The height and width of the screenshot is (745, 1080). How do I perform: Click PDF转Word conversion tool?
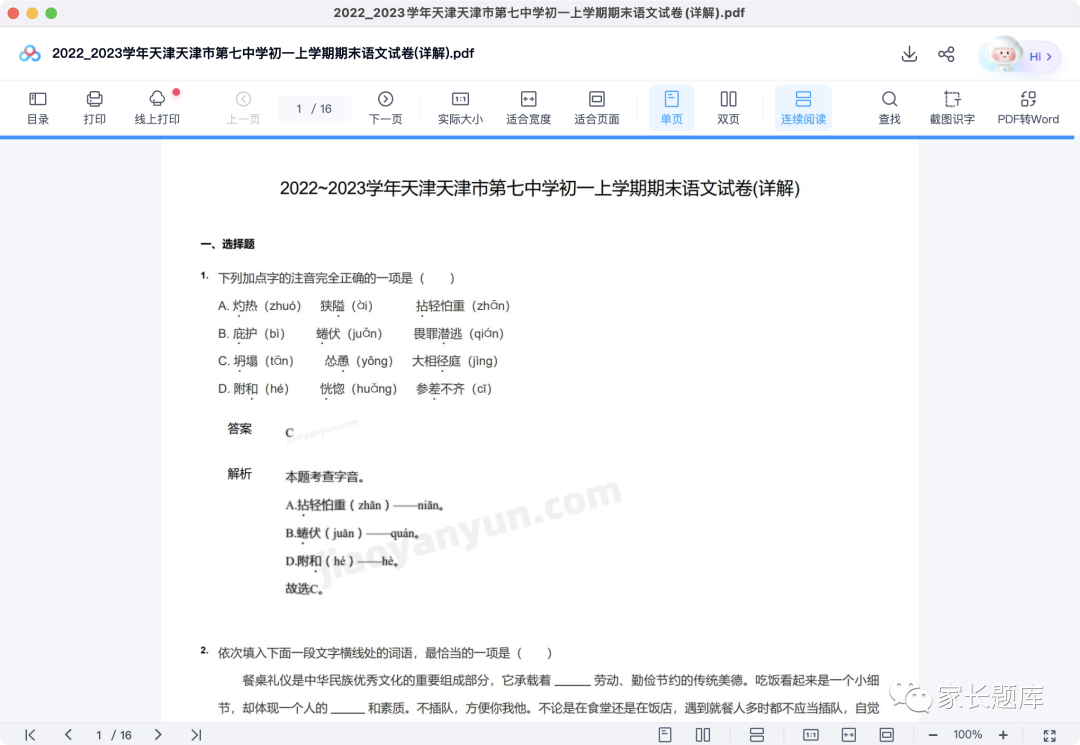(1028, 108)
